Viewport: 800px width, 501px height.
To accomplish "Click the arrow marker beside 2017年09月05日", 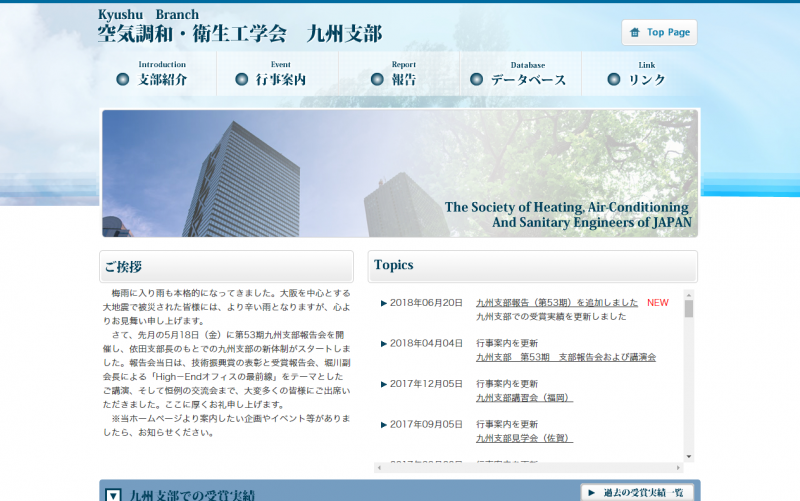I will click(x=384, y=425).
